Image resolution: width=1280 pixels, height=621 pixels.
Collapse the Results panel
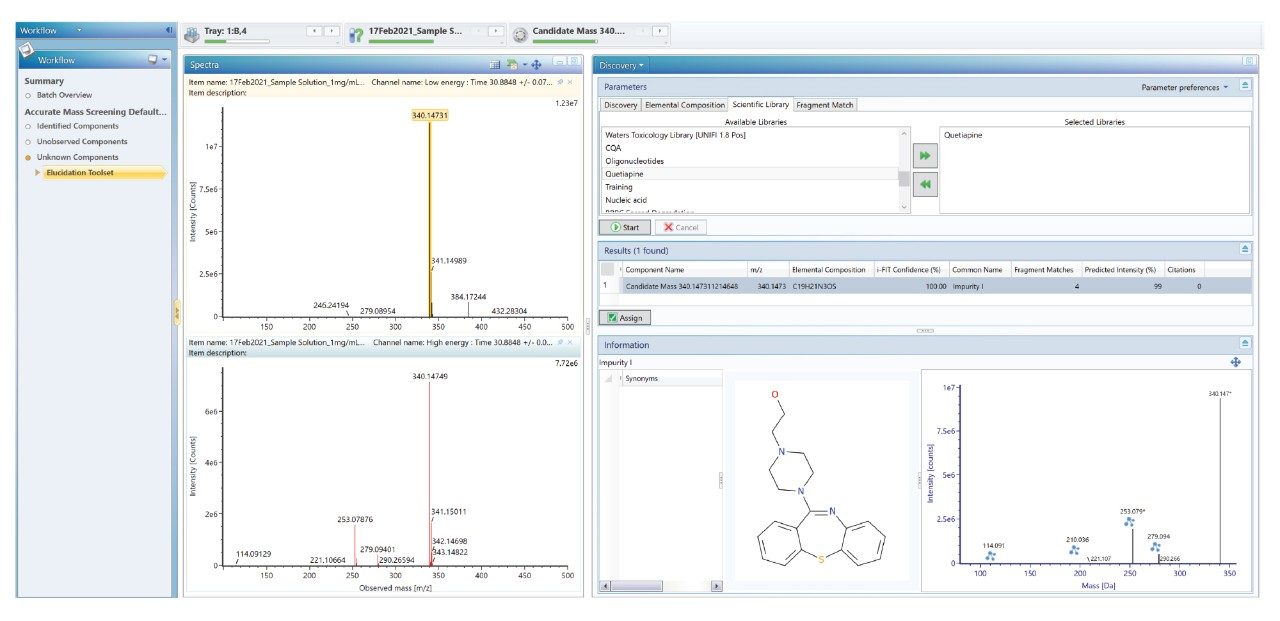[x=1245, y=249]
